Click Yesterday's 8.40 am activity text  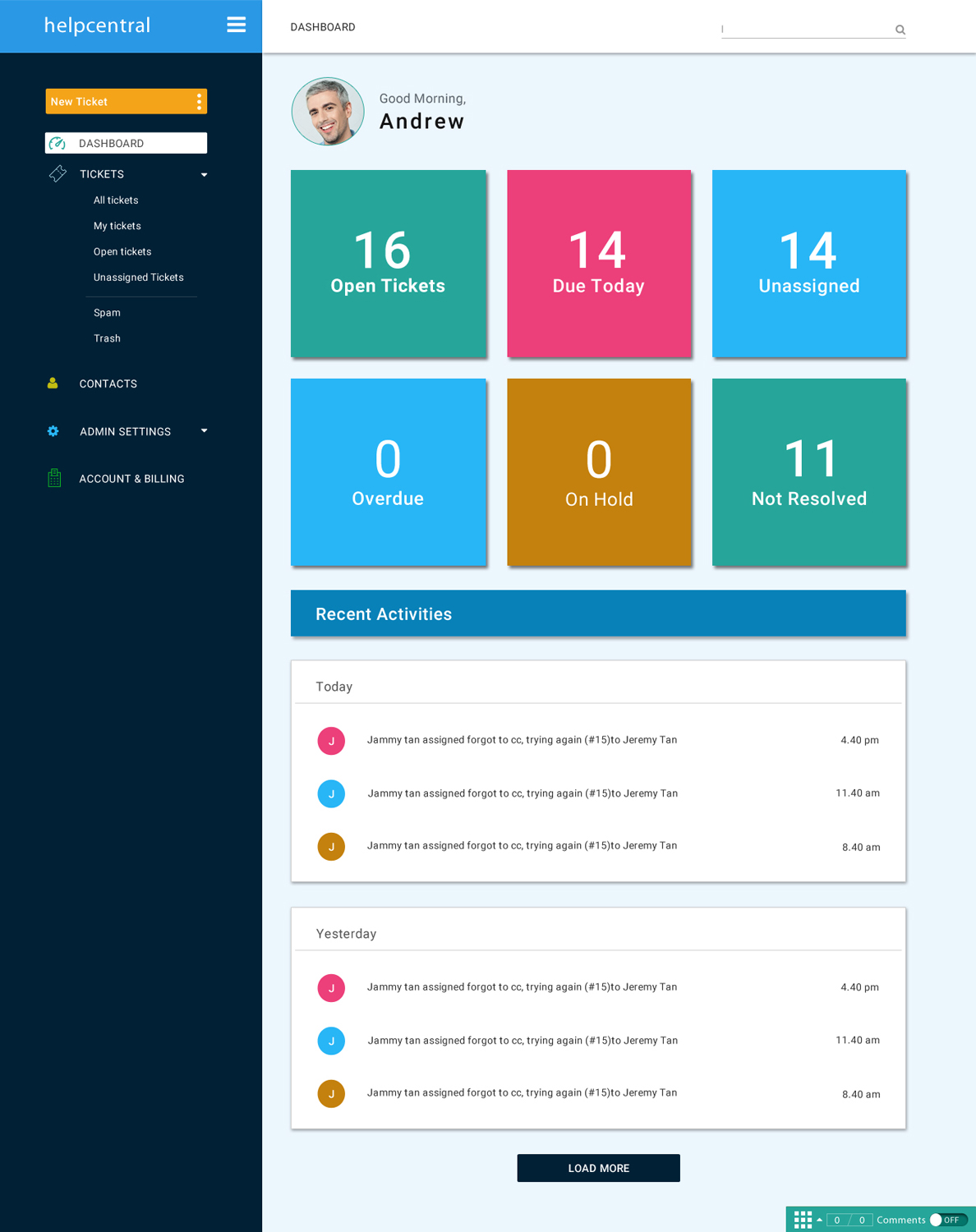(522, 1093)
